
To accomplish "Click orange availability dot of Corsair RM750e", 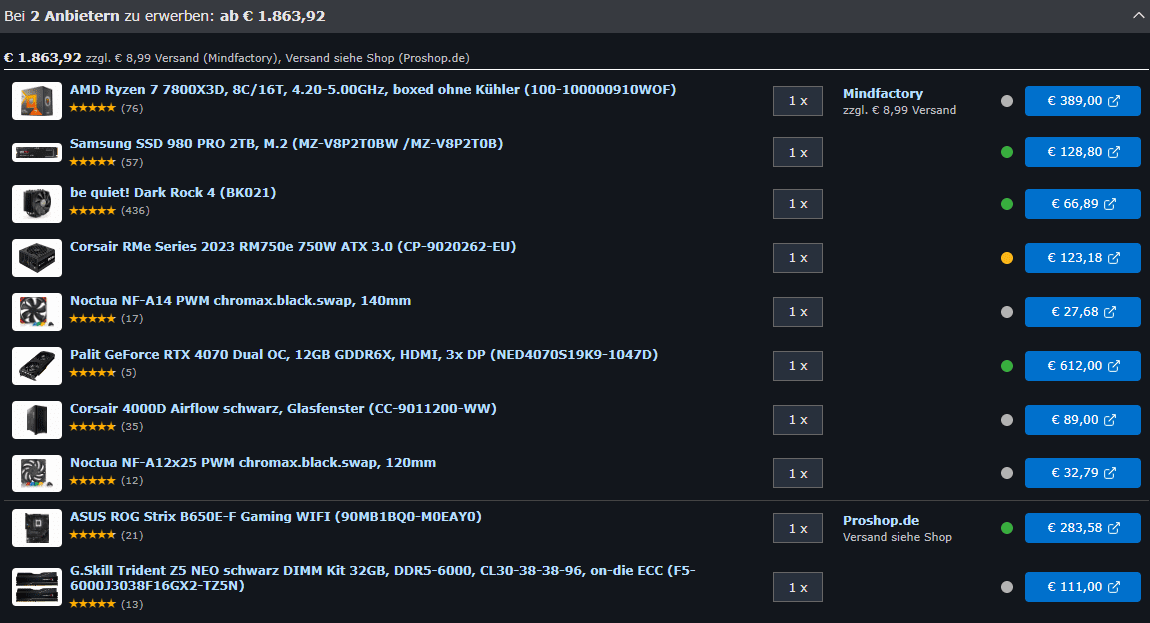I will [x=1007, y=258].
